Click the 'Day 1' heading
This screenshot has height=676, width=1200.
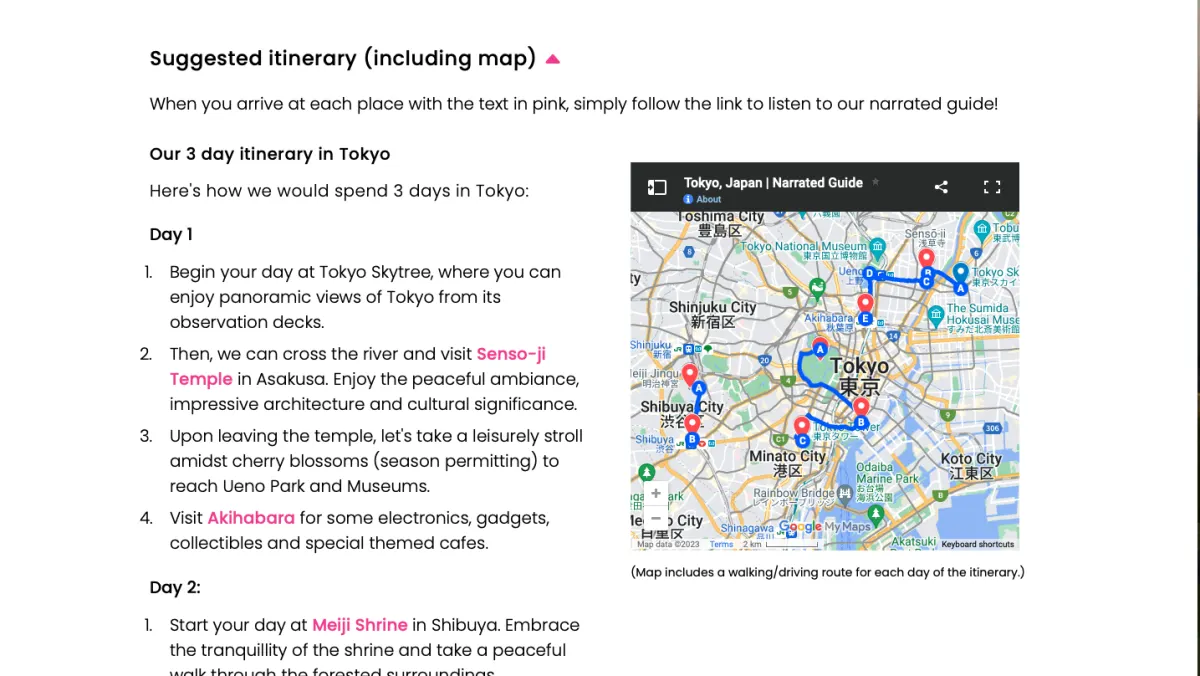[x=171, y=235]
